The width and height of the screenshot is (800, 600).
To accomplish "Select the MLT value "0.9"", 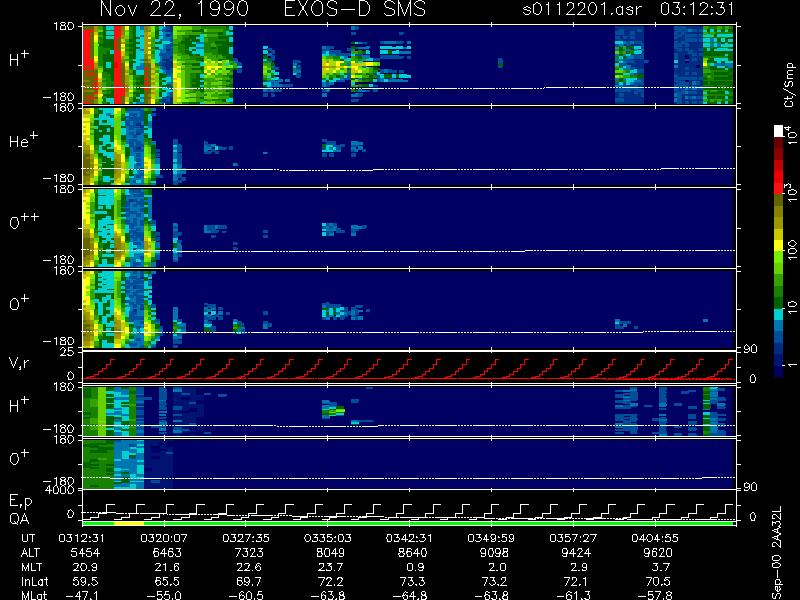I will click(414, 567).
